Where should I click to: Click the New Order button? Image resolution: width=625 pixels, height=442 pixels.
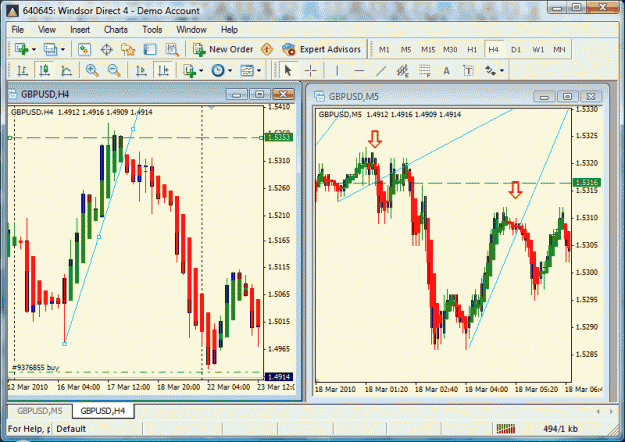pos(223,49)
